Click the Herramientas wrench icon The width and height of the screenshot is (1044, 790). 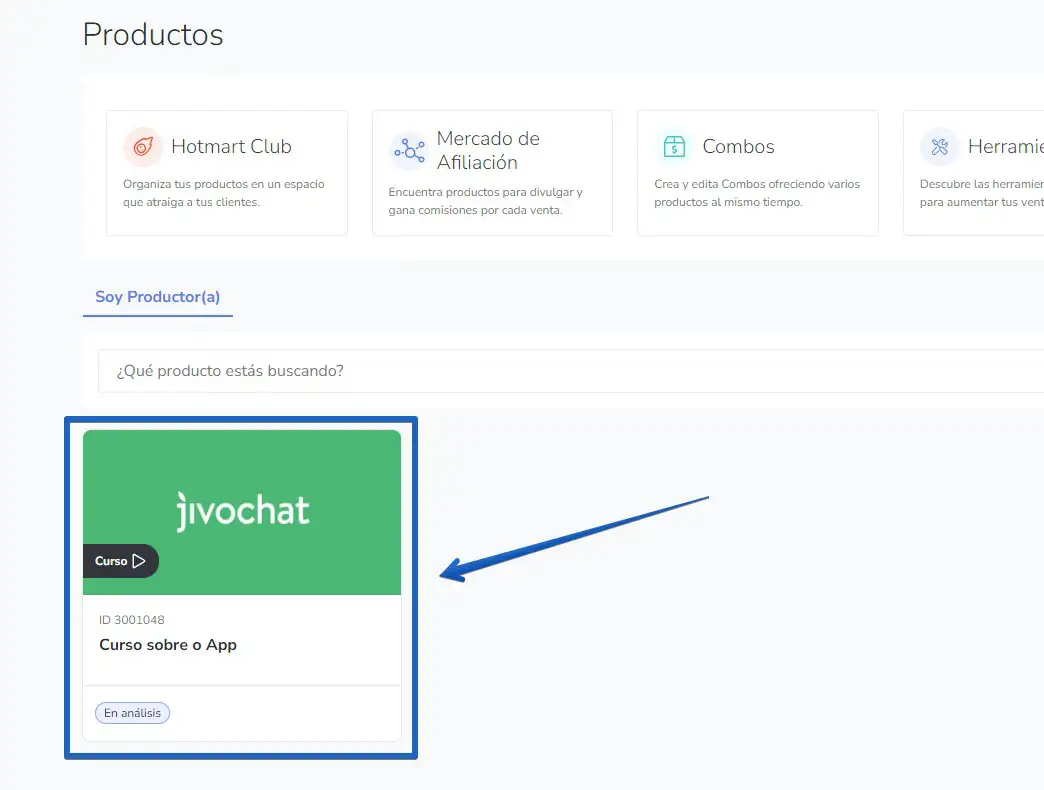[939, 147]
